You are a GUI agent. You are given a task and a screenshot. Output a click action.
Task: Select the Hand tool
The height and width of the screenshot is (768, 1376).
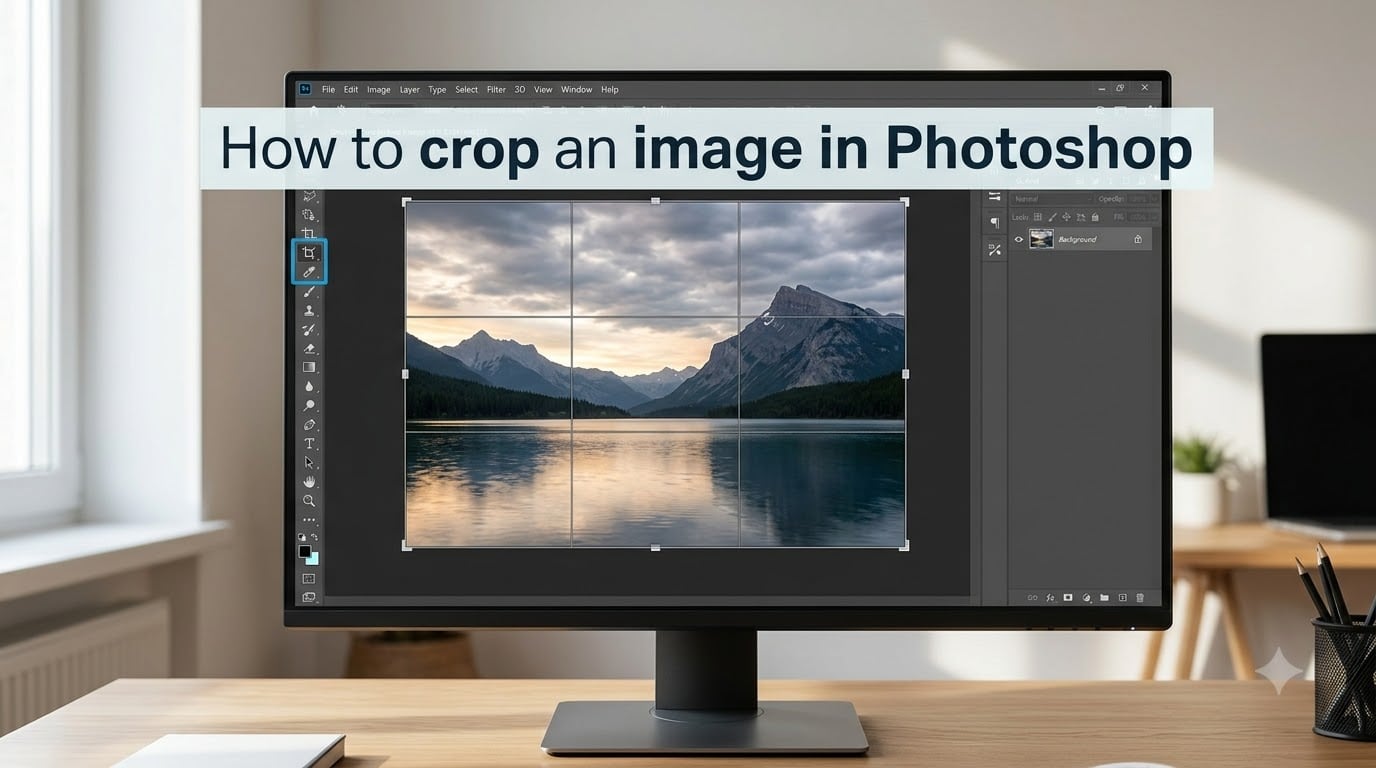click(x=309, y=481)
